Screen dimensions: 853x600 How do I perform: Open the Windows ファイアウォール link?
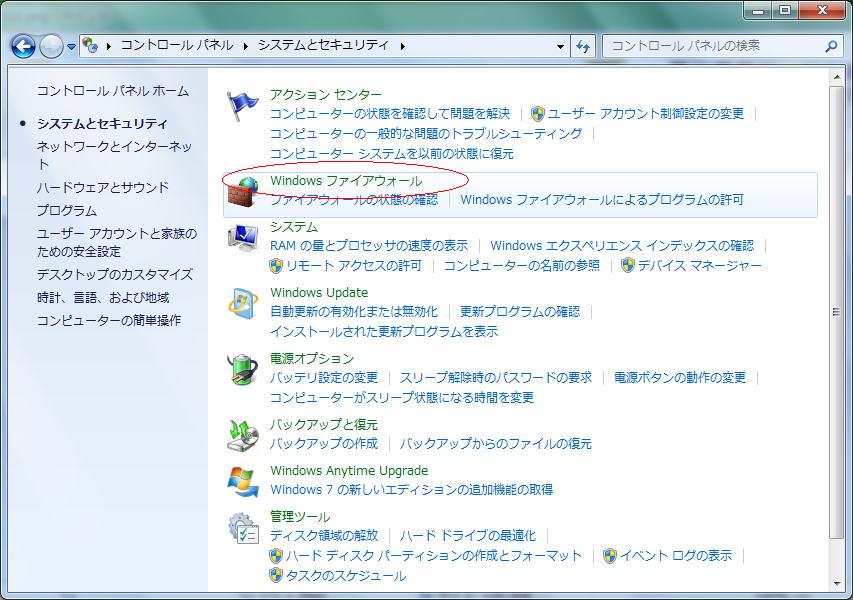(346, 181)
